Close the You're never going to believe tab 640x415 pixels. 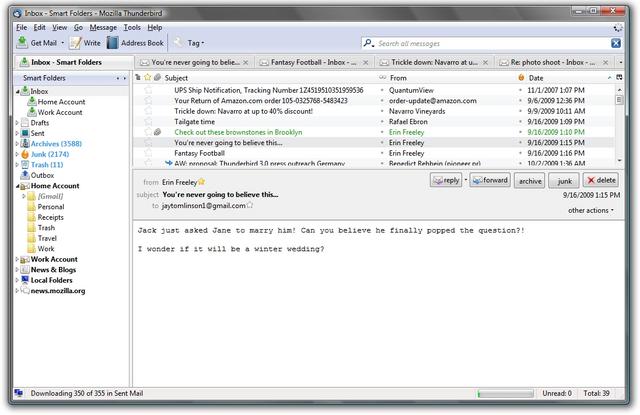246,62
